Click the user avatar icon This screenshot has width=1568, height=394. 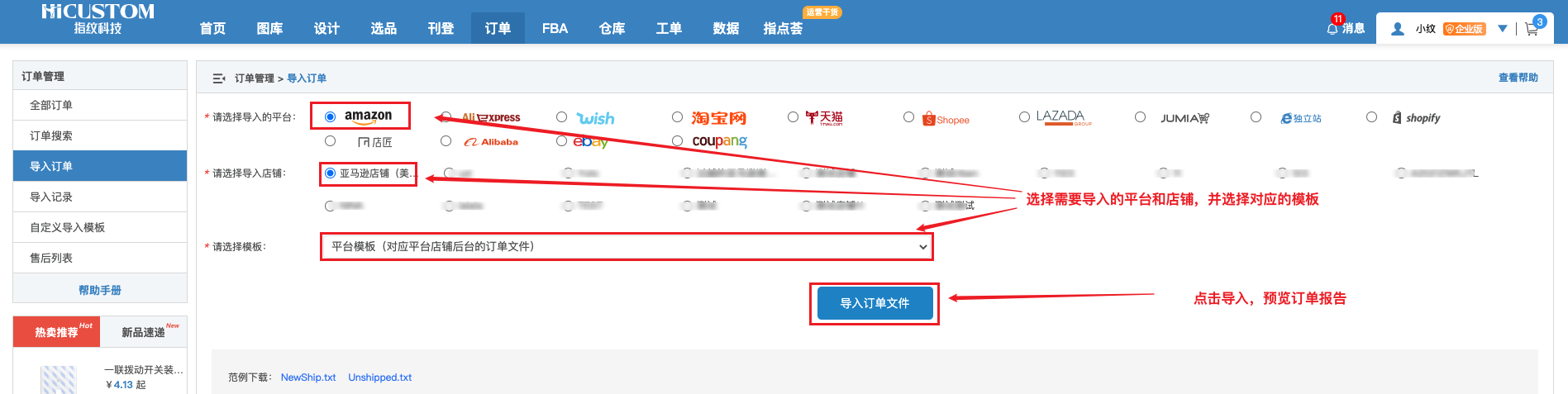1398,29
